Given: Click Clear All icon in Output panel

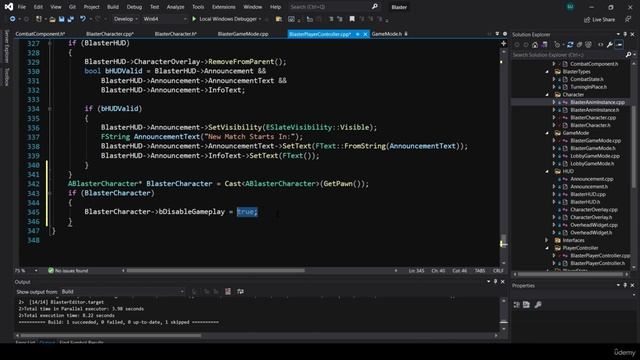Looking at the screenshot, I should pyautogui.click(x=228, y=291).
